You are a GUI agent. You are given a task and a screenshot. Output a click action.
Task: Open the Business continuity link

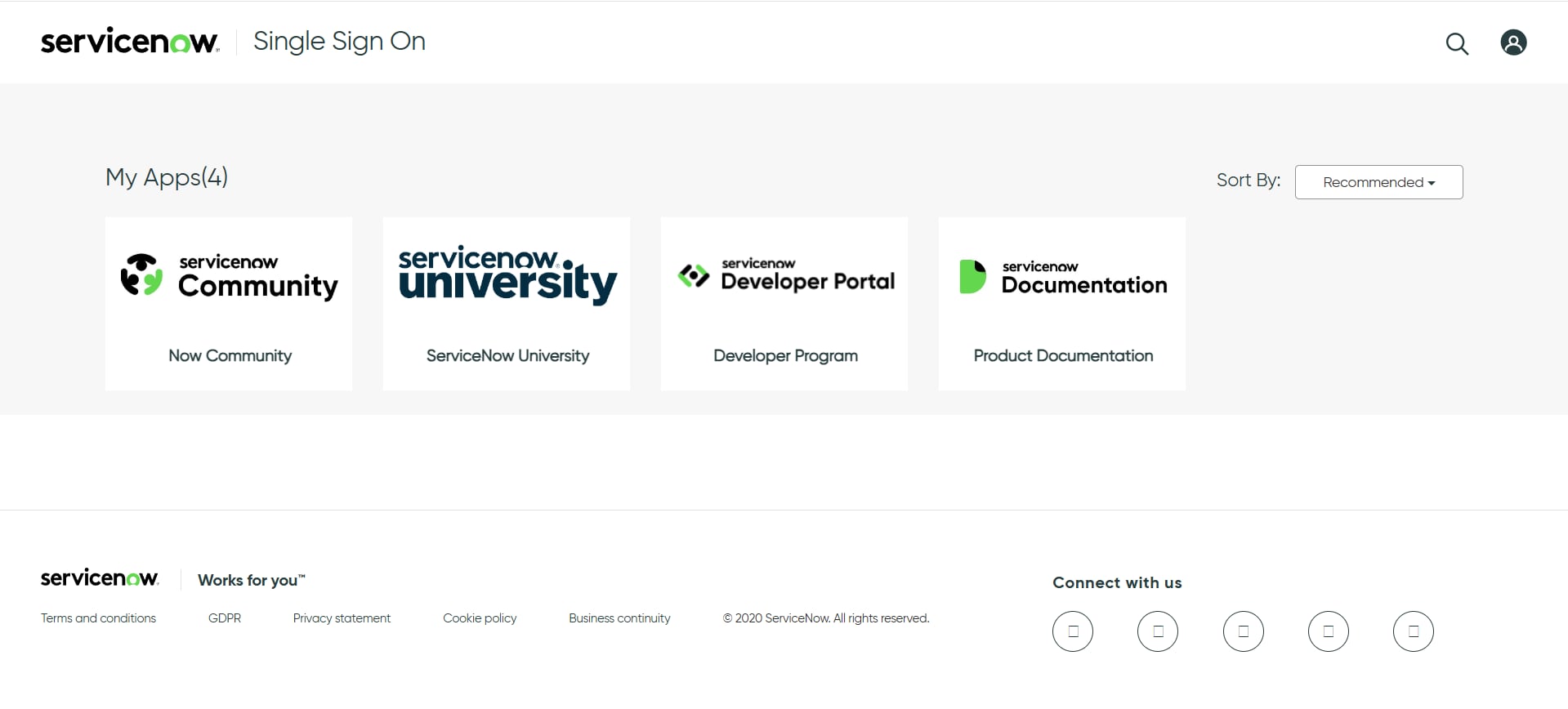pyautogui.click(x=619, y=618)
